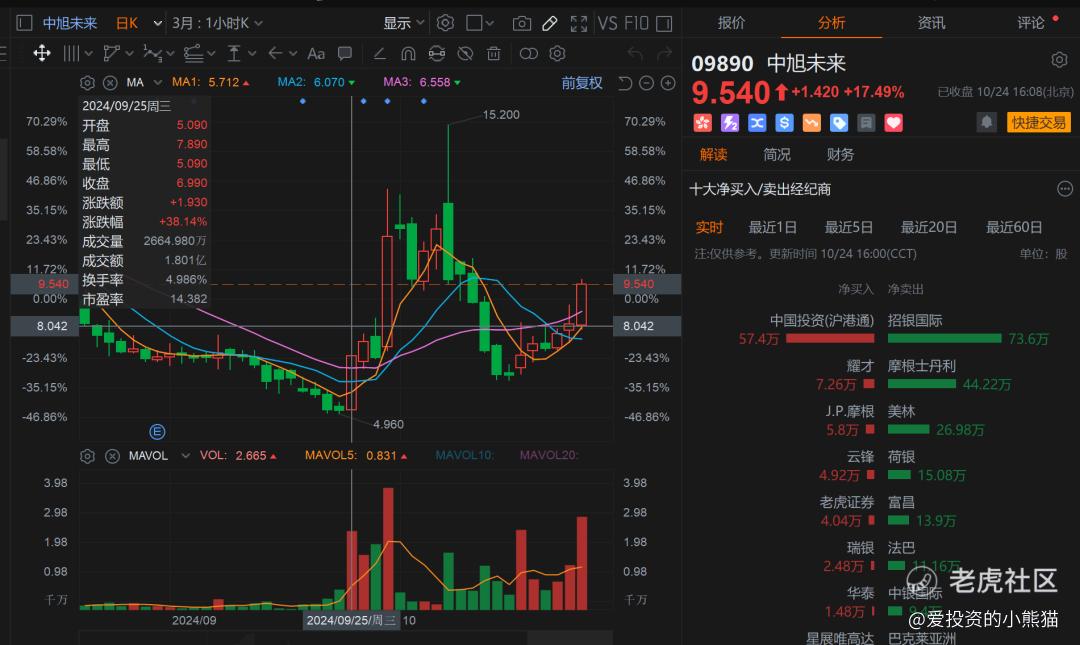Switch to the 评论 tab
This screenshot has width=1080, height=645.
point(1031,23)
